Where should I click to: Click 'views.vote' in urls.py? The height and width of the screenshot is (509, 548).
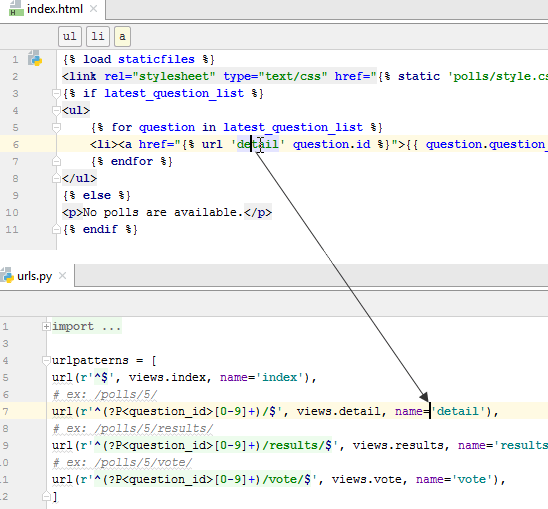[x=366, y=479]
